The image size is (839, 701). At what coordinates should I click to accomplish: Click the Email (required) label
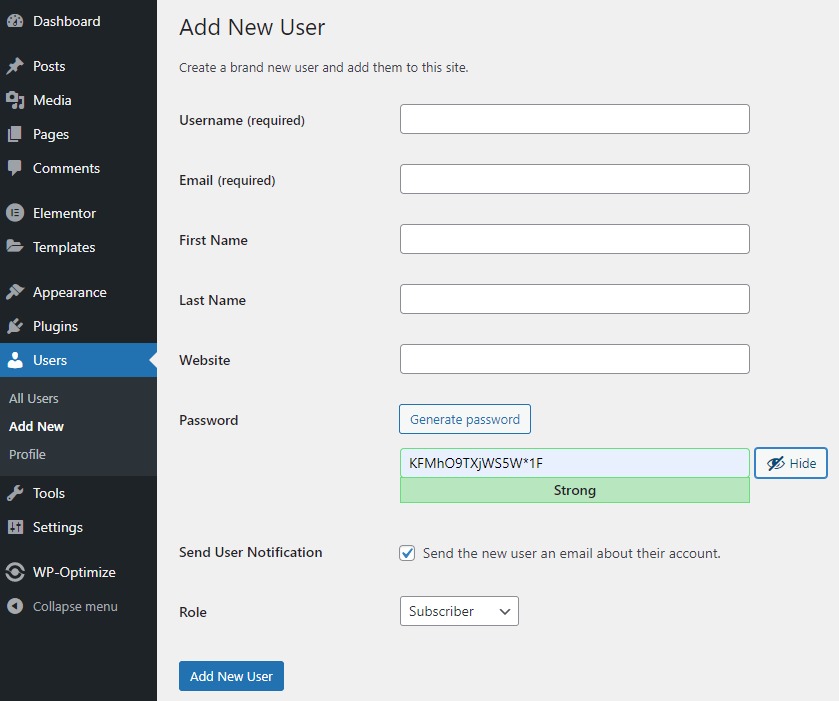tap(227, 180)
